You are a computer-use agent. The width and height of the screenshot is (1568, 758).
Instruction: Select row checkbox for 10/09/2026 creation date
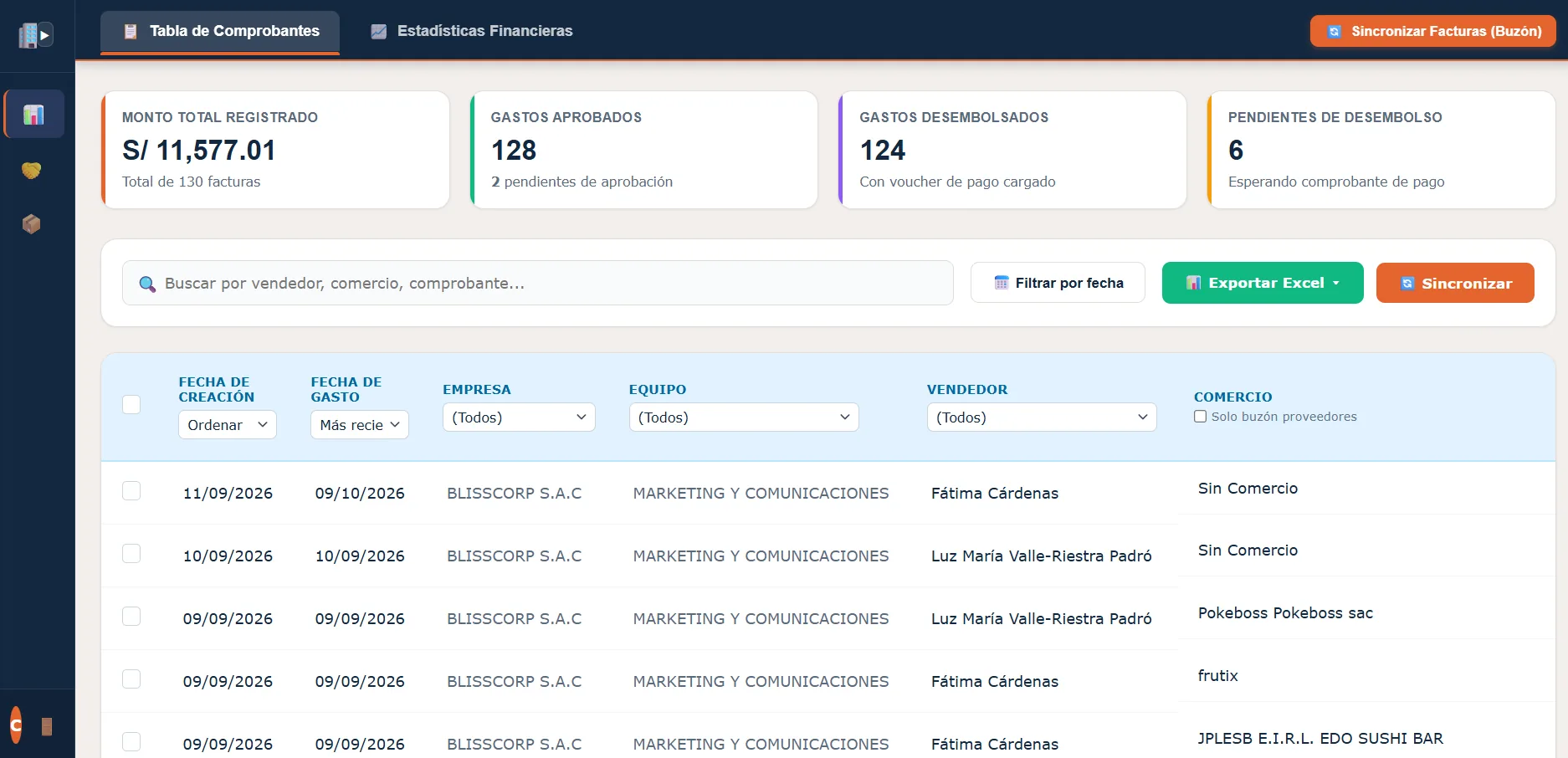click(x=131, y=554)
